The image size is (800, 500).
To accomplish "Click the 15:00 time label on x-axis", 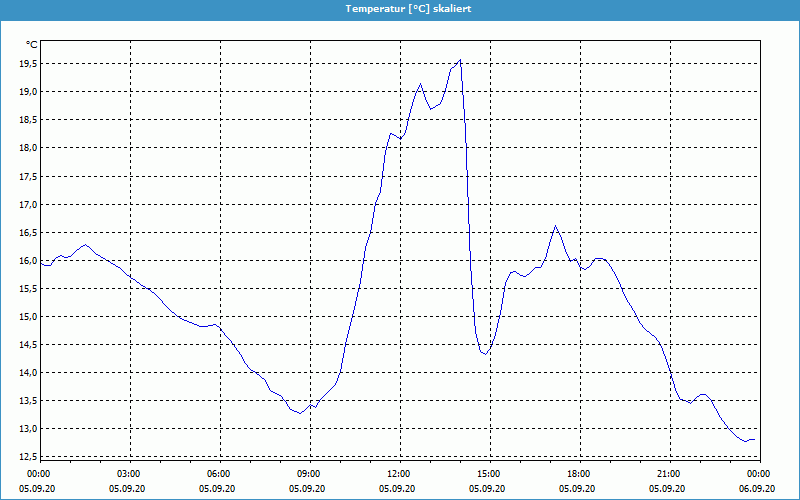I will 489,474.
